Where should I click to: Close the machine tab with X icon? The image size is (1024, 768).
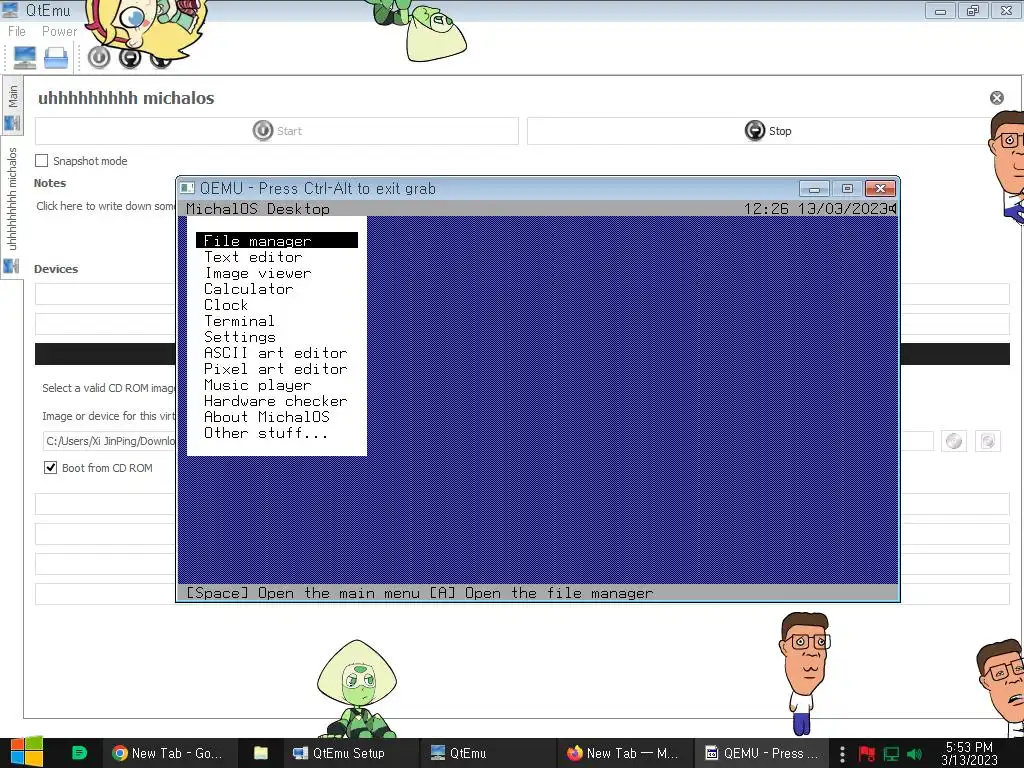997,98
